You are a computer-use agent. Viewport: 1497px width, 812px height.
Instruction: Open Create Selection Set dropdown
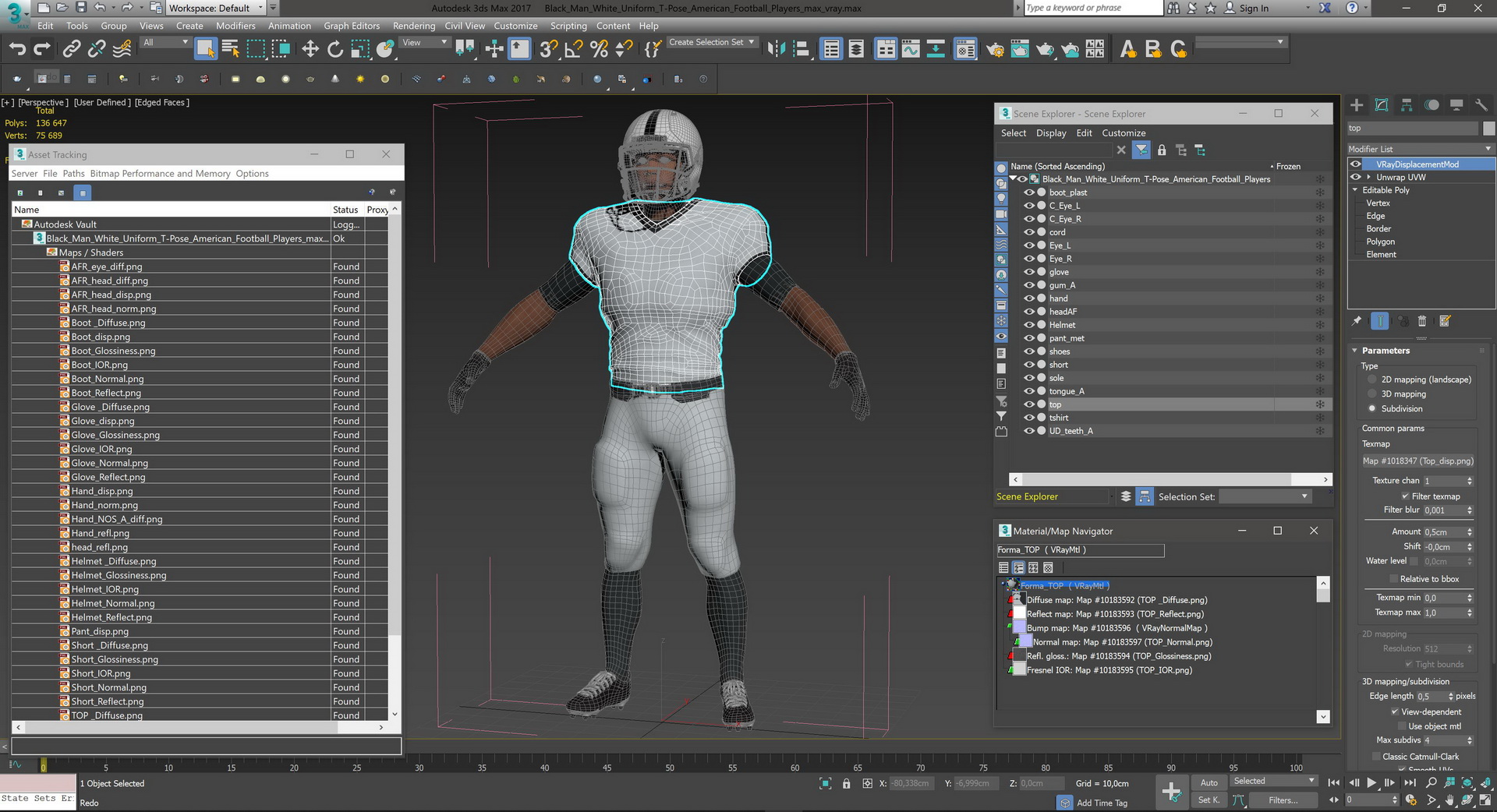(712, 42)
